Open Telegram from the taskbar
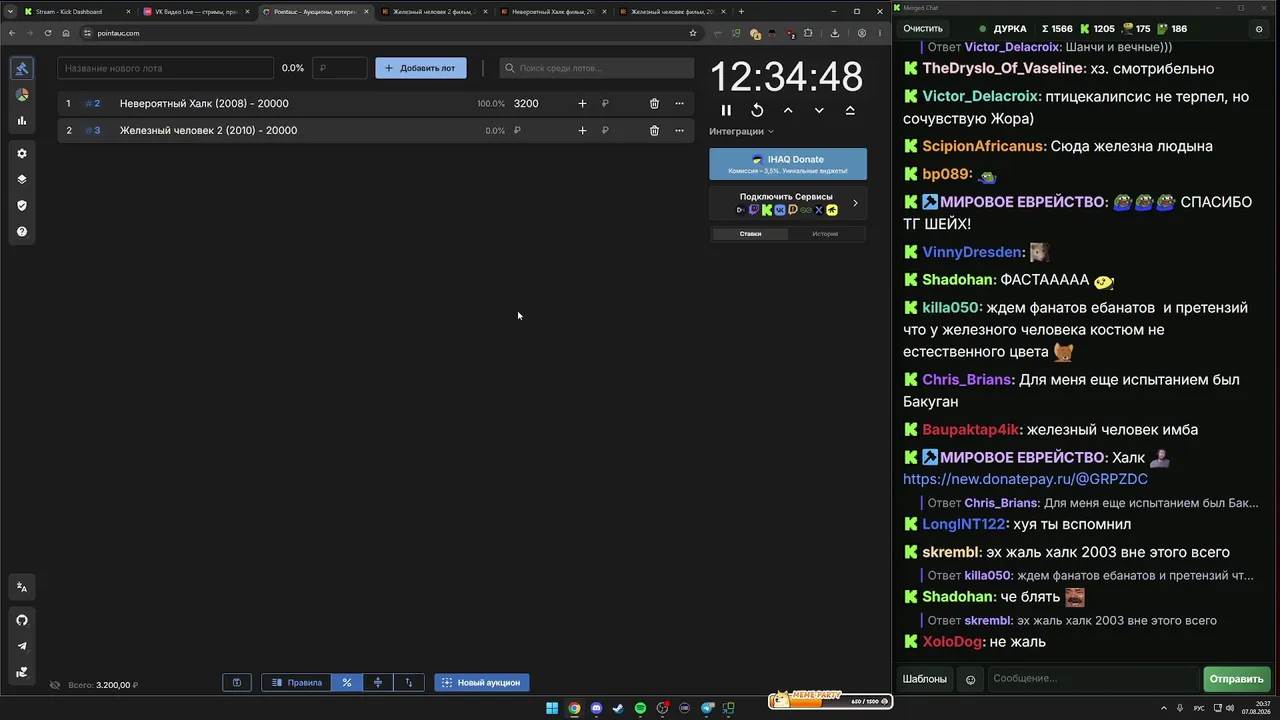 (707, 708)
